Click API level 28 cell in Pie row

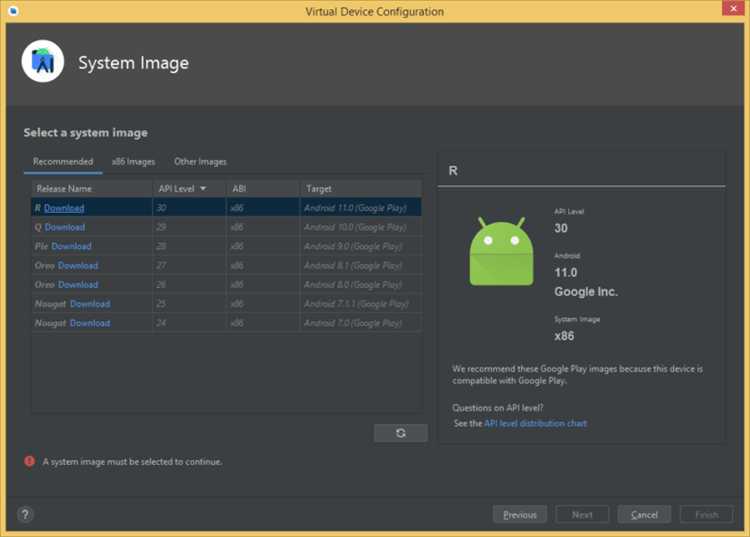[x=189, y=246]
